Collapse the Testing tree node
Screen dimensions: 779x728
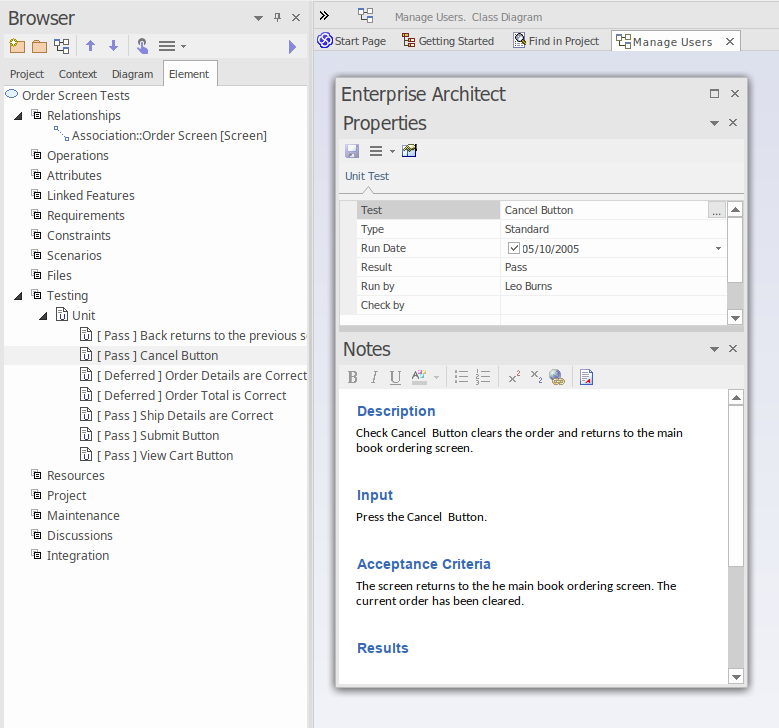coord(19,296)
